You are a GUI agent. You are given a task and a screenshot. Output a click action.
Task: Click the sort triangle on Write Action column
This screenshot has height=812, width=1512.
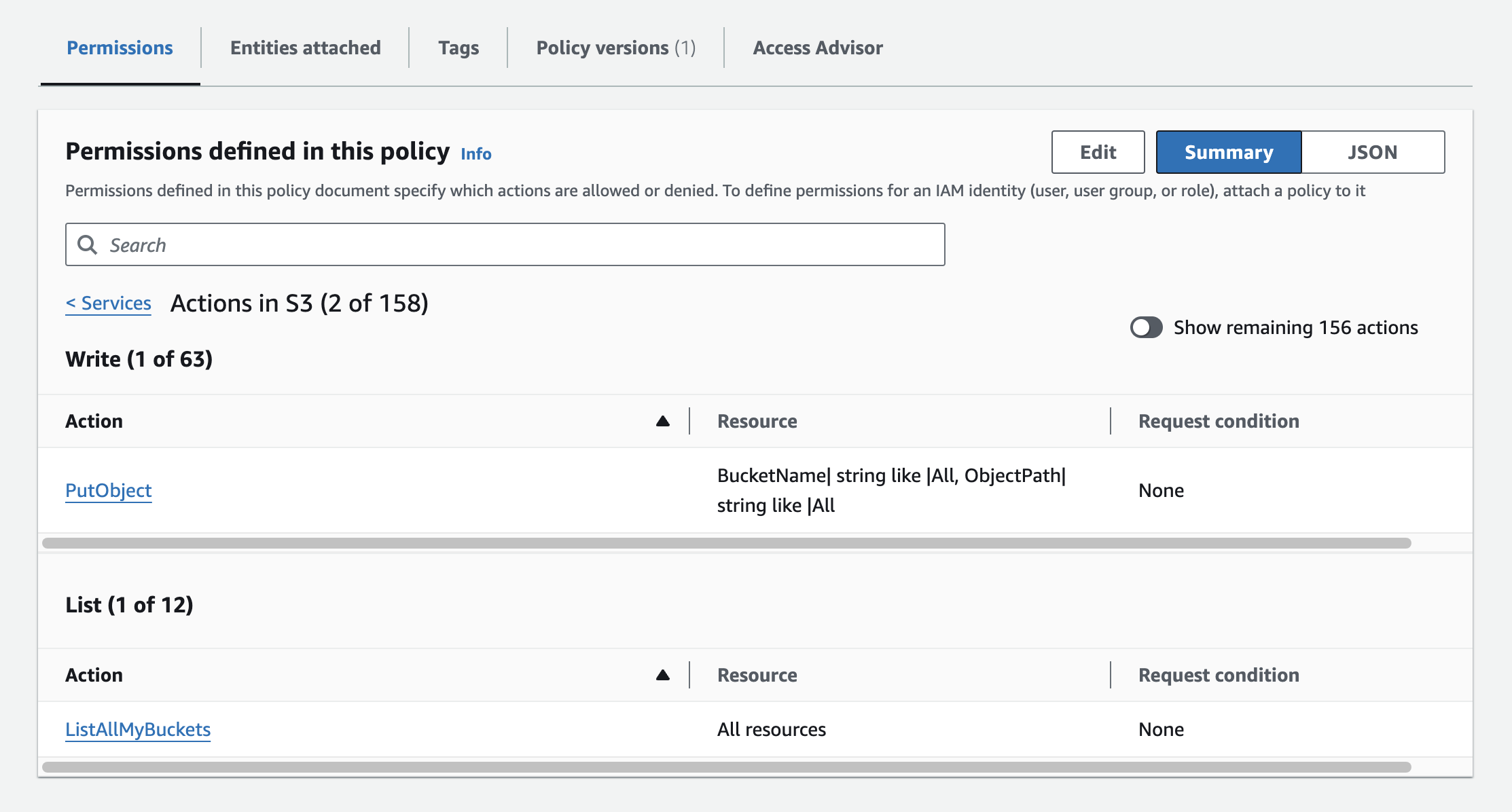point(662,421)
